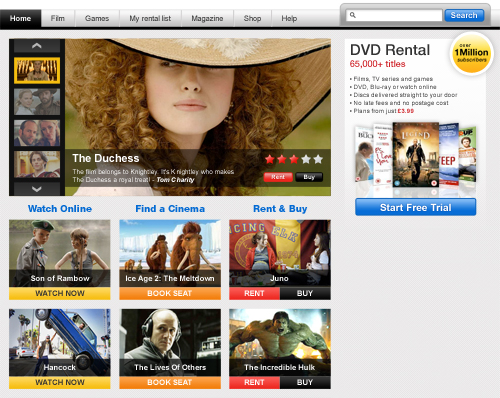Rate The Duchess two stars

click(282, 159)
